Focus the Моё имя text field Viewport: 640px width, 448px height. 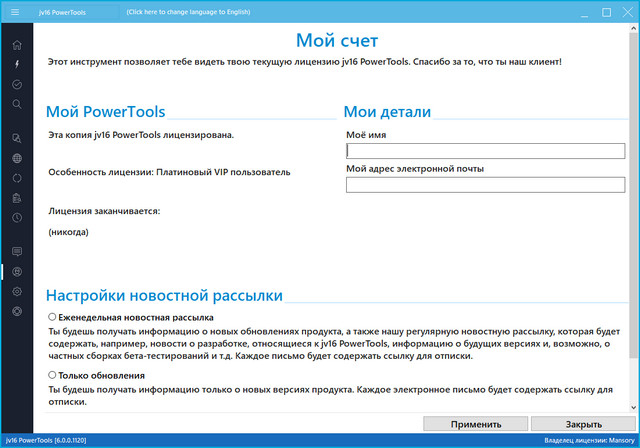click(x=485, y=151)
